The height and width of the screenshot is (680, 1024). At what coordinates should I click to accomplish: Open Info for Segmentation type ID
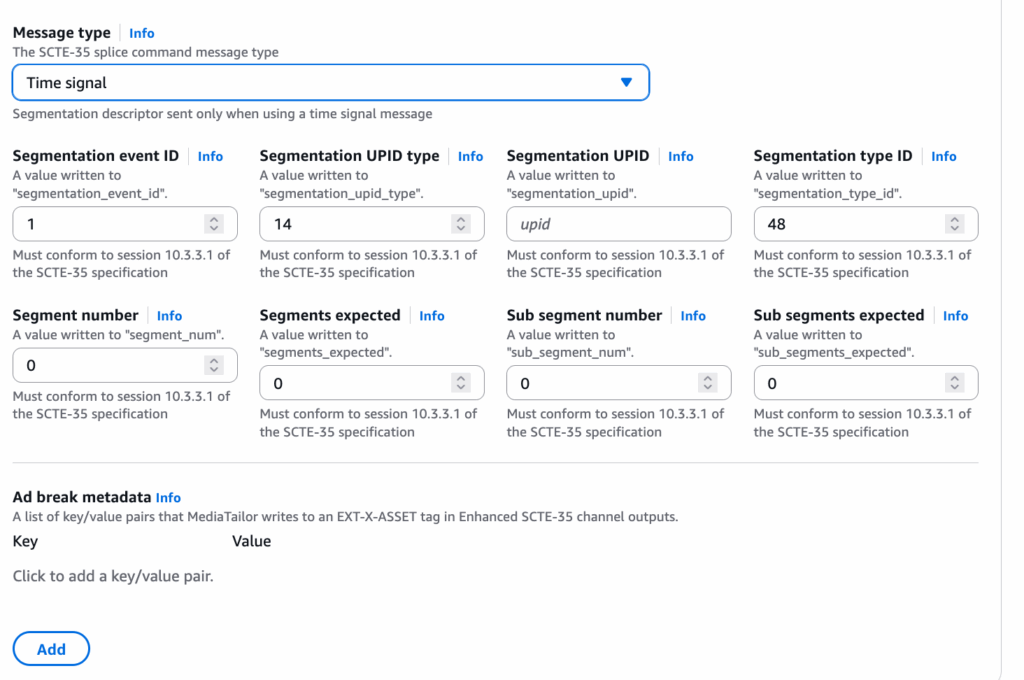coord(943,156)
